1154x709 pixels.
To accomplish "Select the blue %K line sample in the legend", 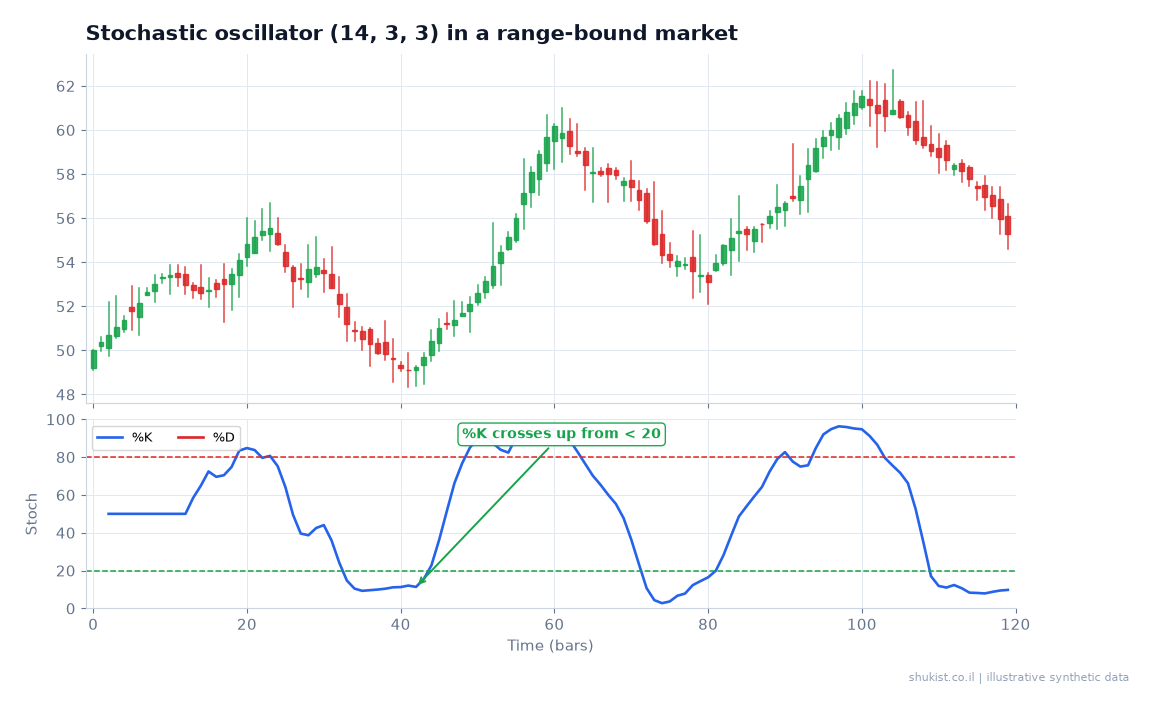I will (110, 437).
